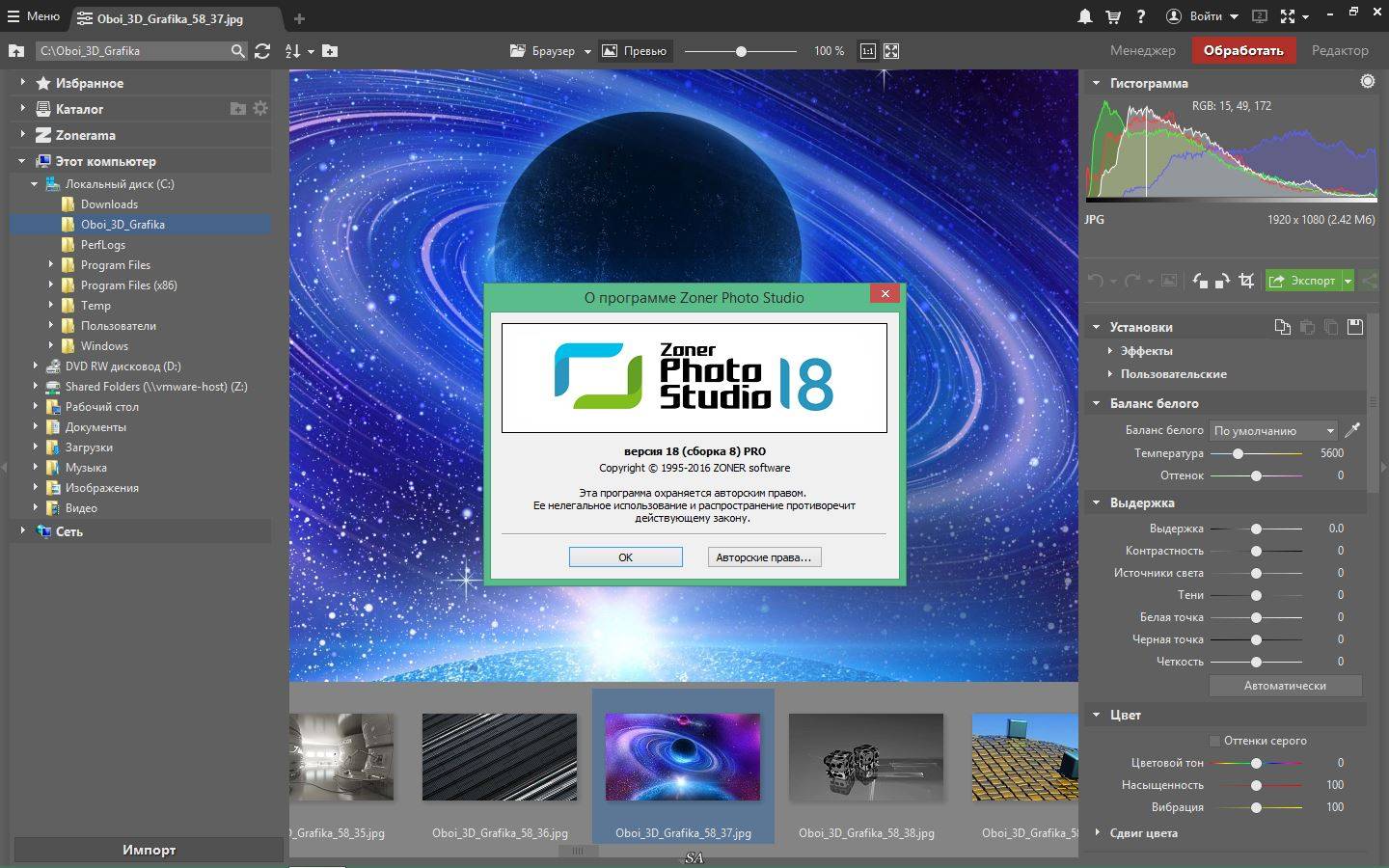Select the Рабочий стол folder

pos(102,406)
